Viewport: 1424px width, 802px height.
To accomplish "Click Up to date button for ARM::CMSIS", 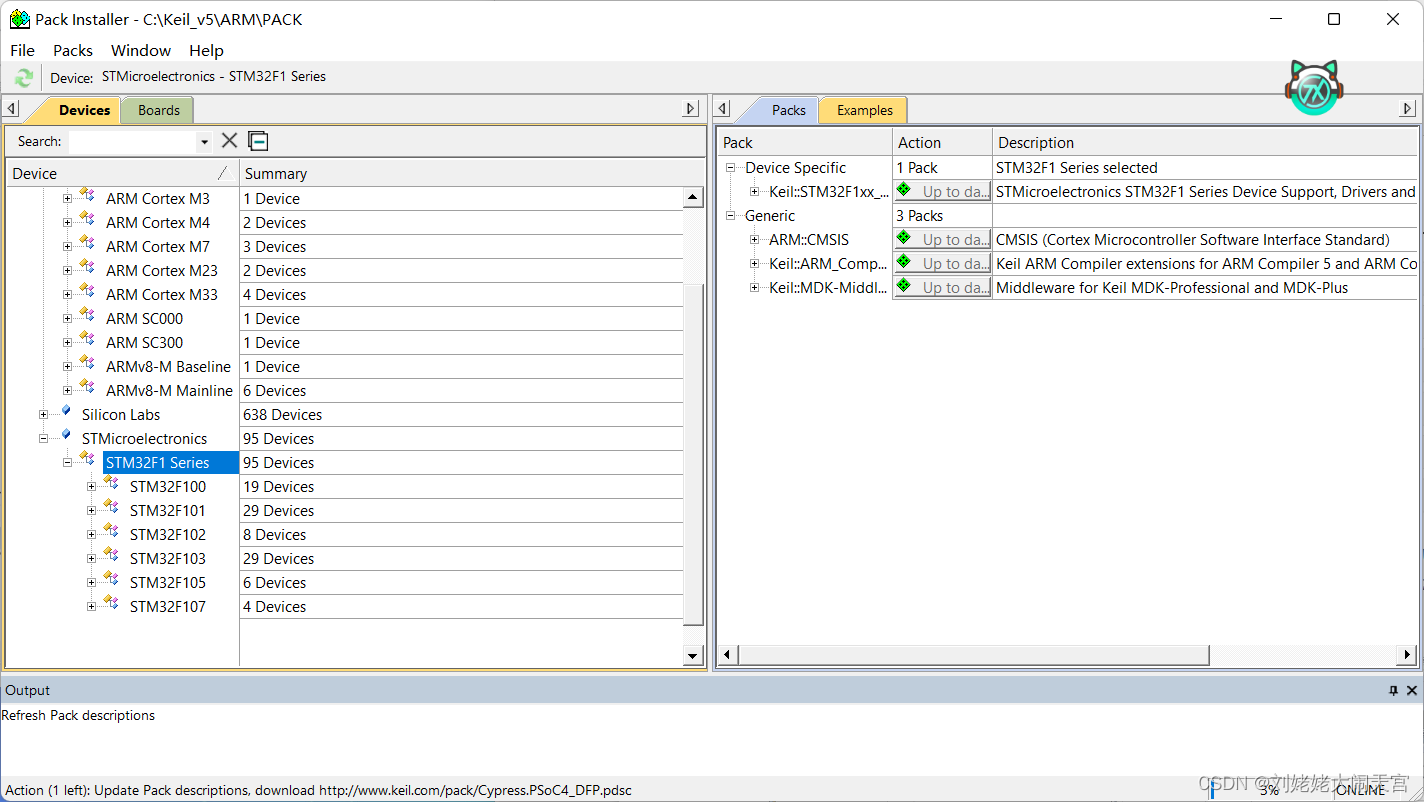I will [x=942, y=240].
